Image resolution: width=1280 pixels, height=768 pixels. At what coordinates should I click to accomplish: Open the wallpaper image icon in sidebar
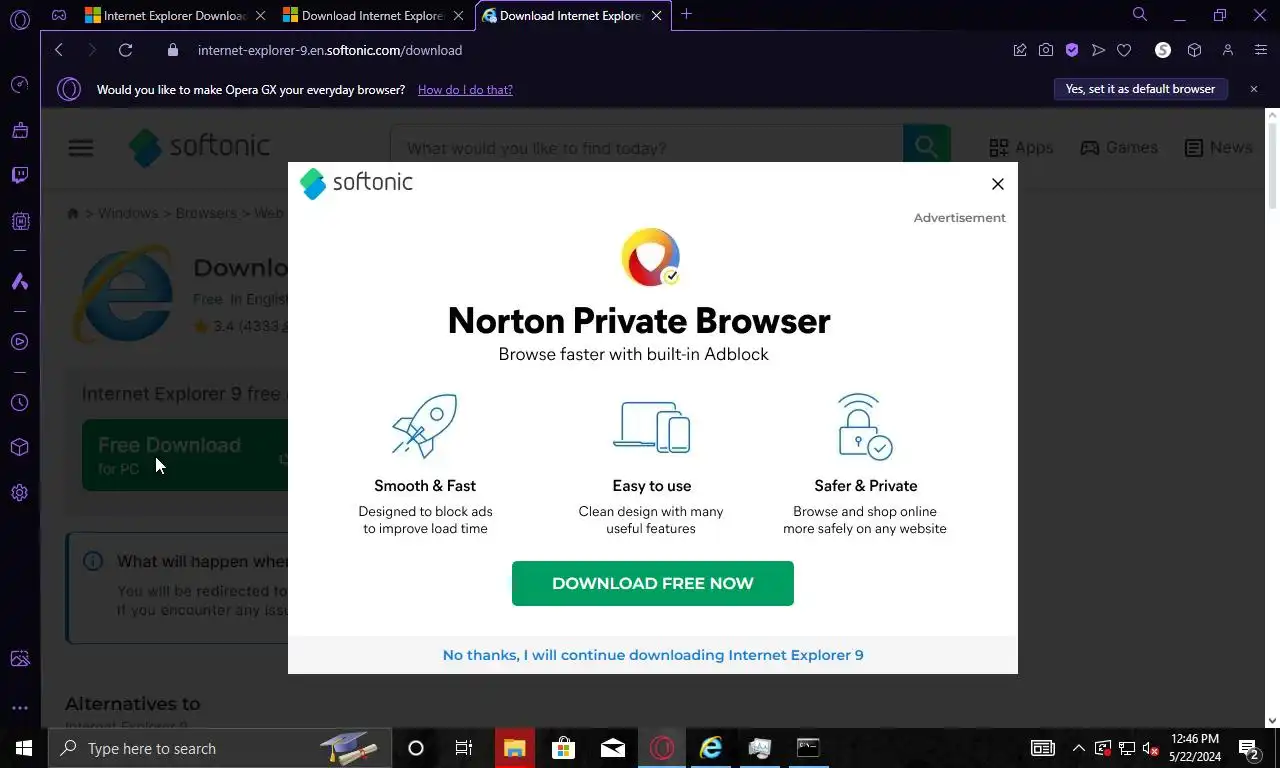coord(19,659)
